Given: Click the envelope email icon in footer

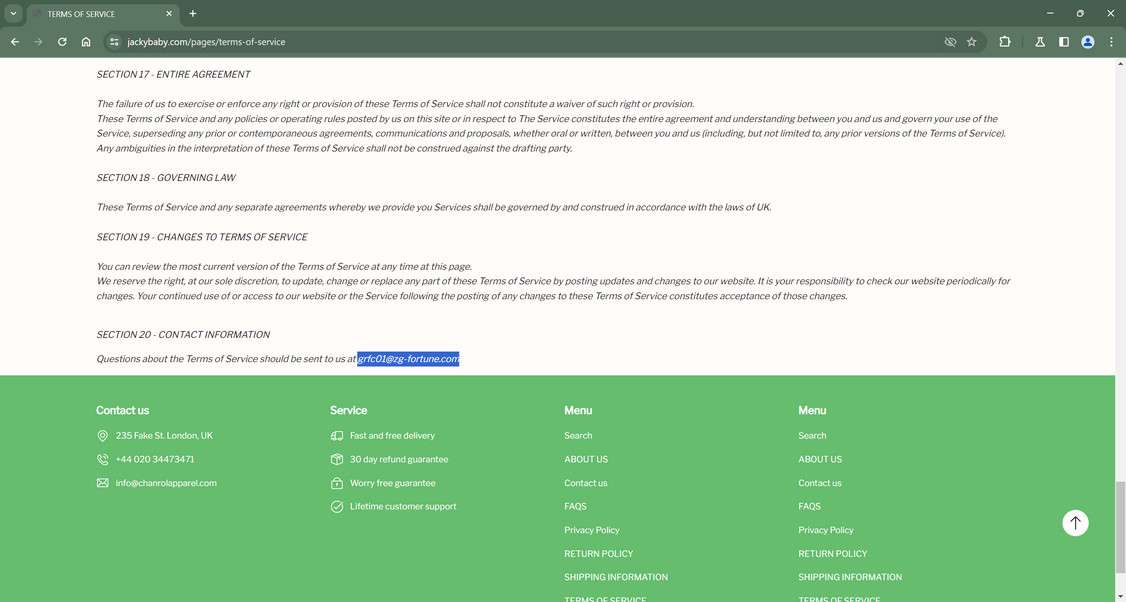Looking at the screenshot, I should coord(103,483).
